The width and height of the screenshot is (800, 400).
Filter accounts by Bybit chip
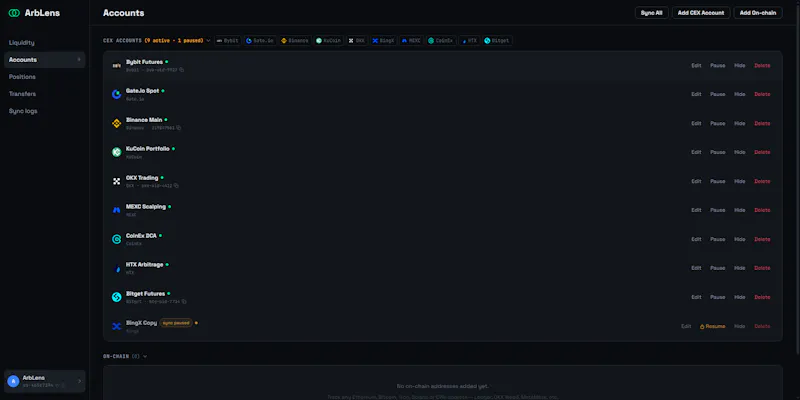tap(228, 40)
